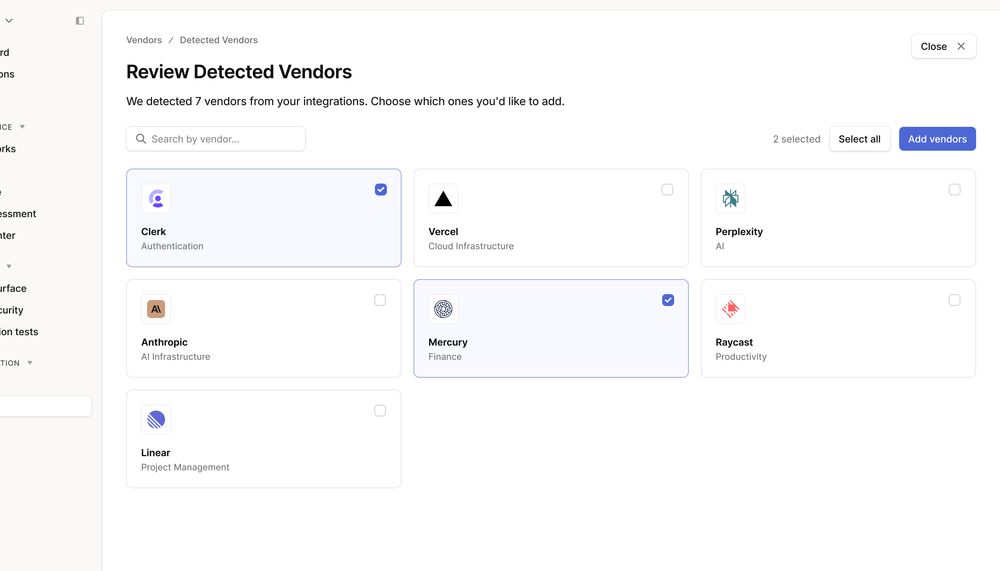
Task: Click the Vercel triangle logo icon
Action: pyautogui.click(x=443, y=198)
